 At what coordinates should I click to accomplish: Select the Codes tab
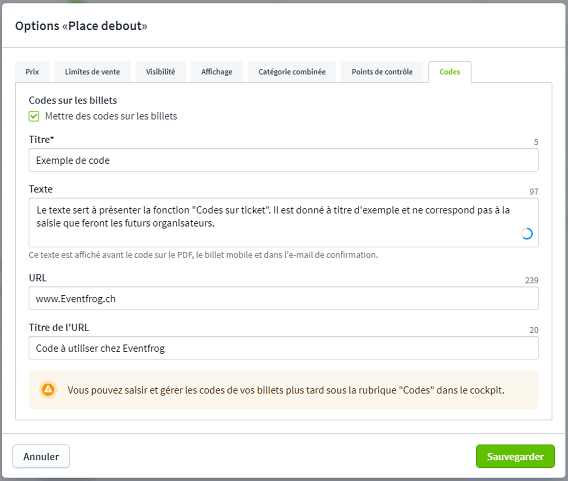(x=450, y=72)
